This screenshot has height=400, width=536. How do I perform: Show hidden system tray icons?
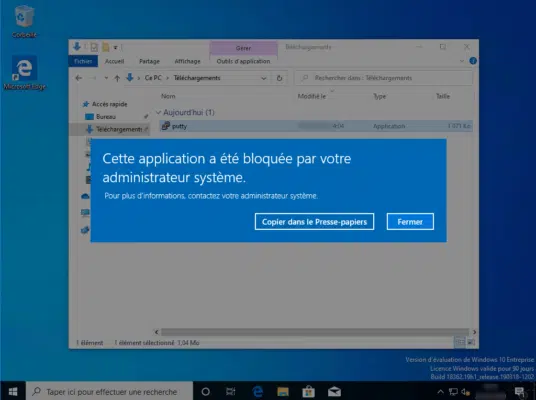[x=440, y=392]
